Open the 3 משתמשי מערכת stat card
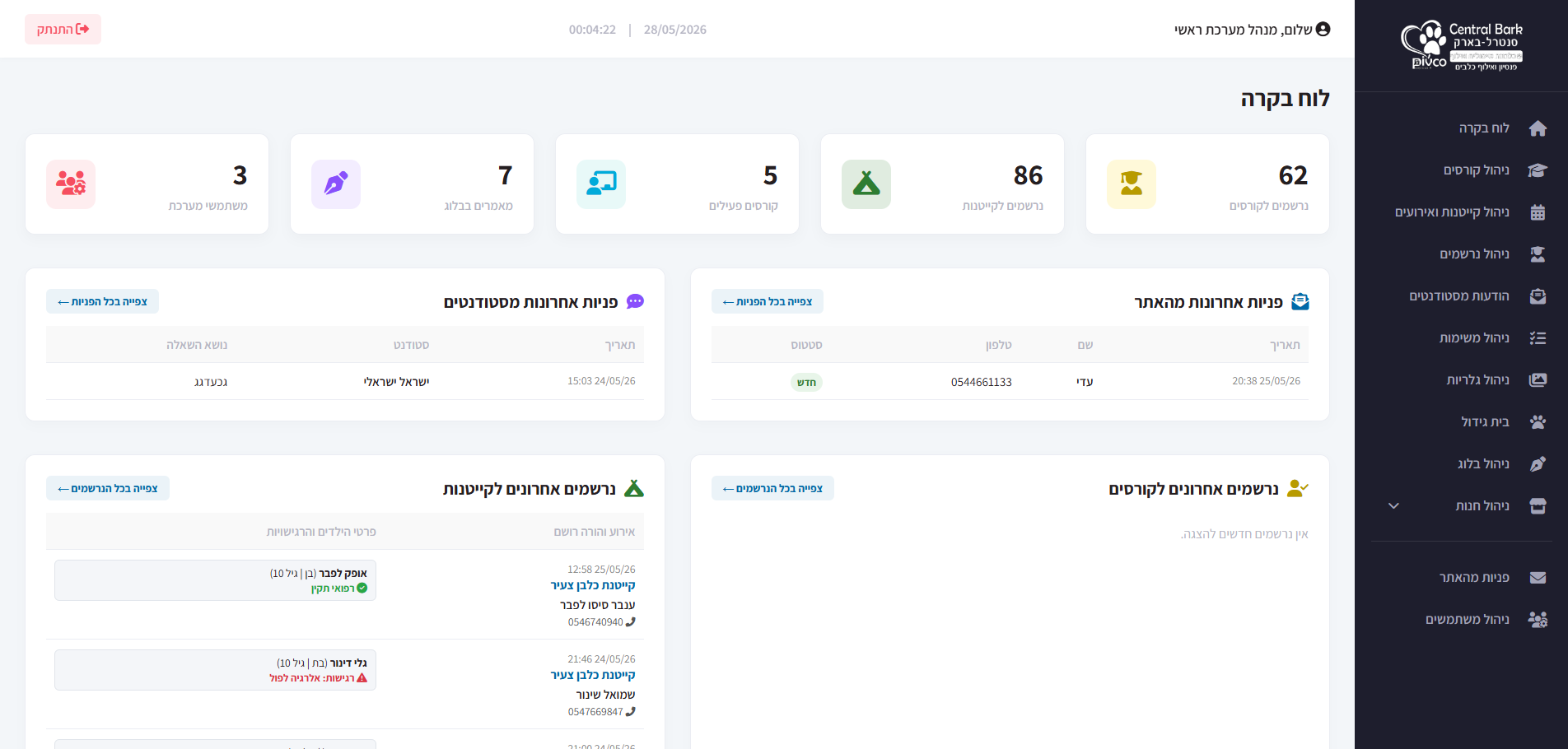This screenshot has width=1568, height=749. click(x=147, y=184)
